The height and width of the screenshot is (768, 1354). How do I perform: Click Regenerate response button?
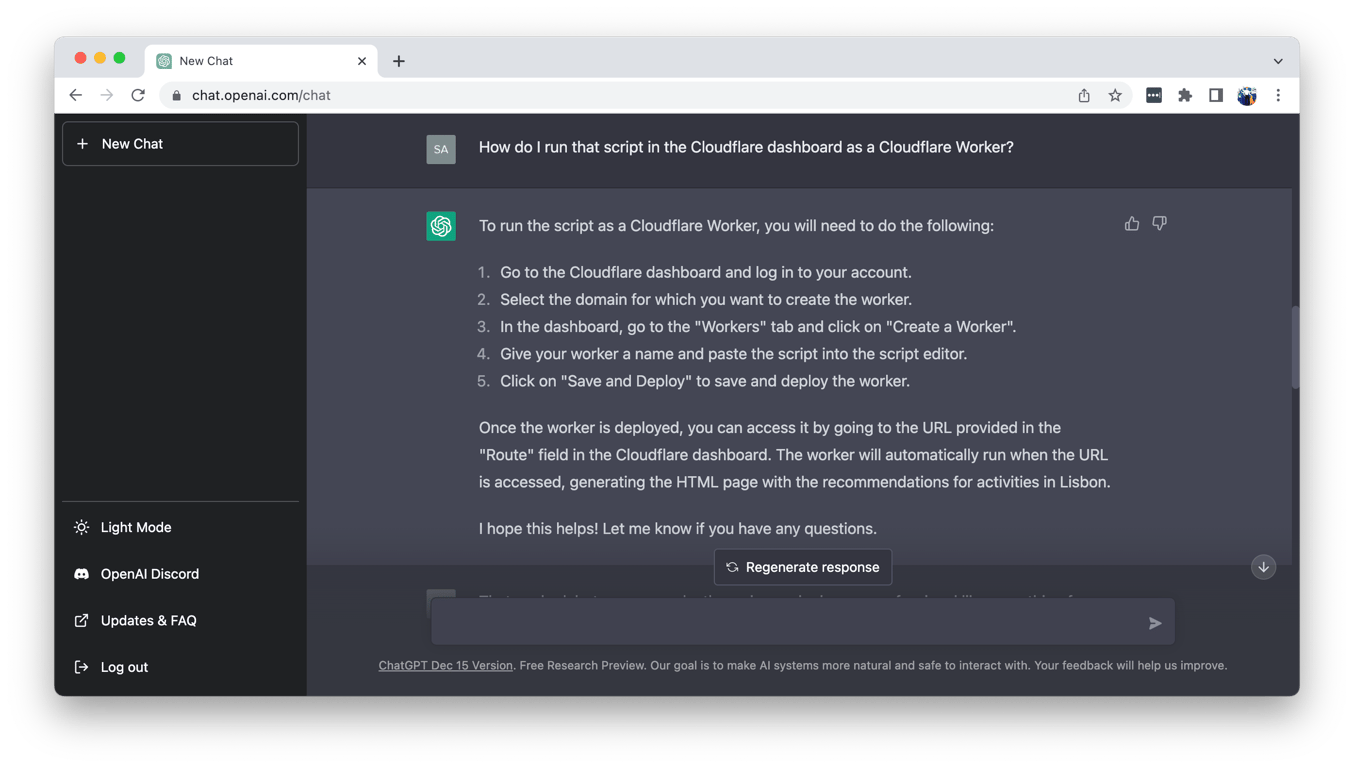802,567
